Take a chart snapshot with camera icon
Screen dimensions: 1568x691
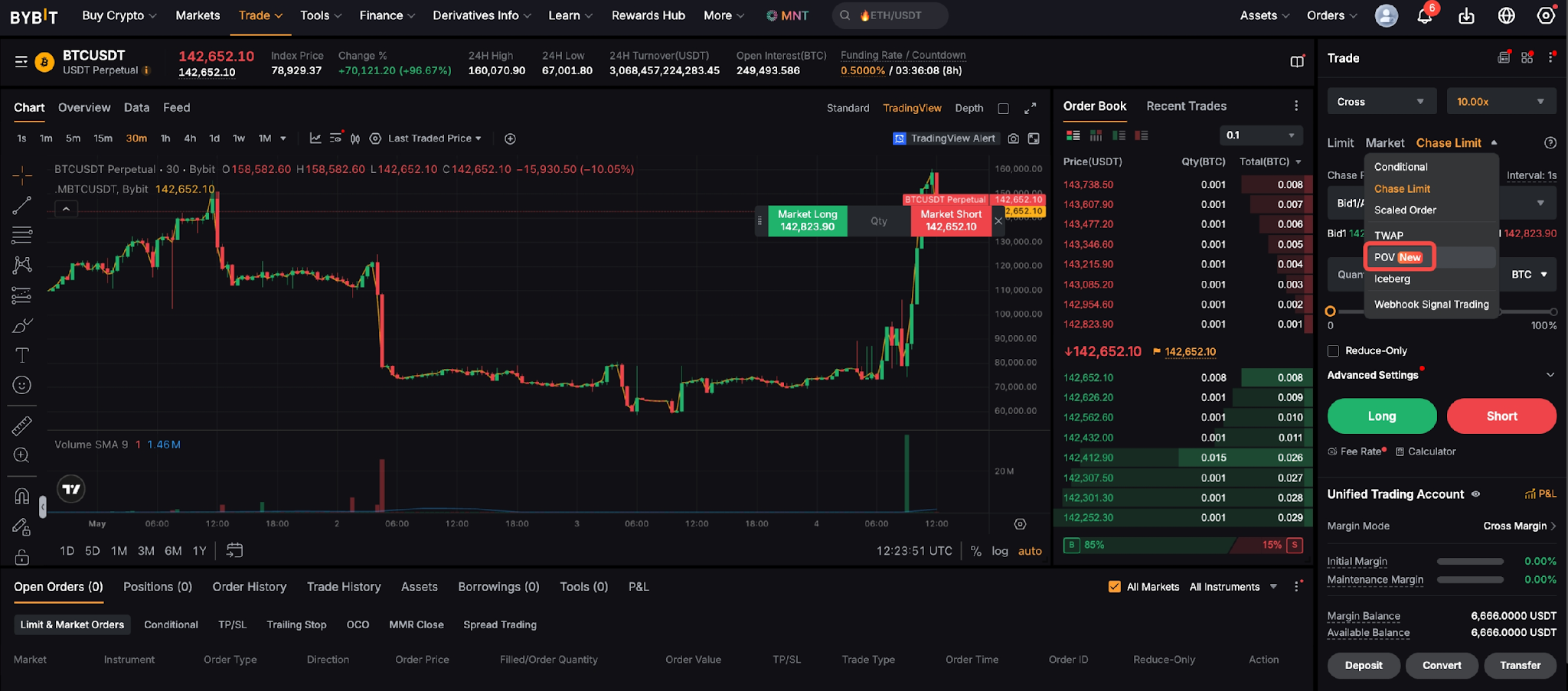[1014, 139]
